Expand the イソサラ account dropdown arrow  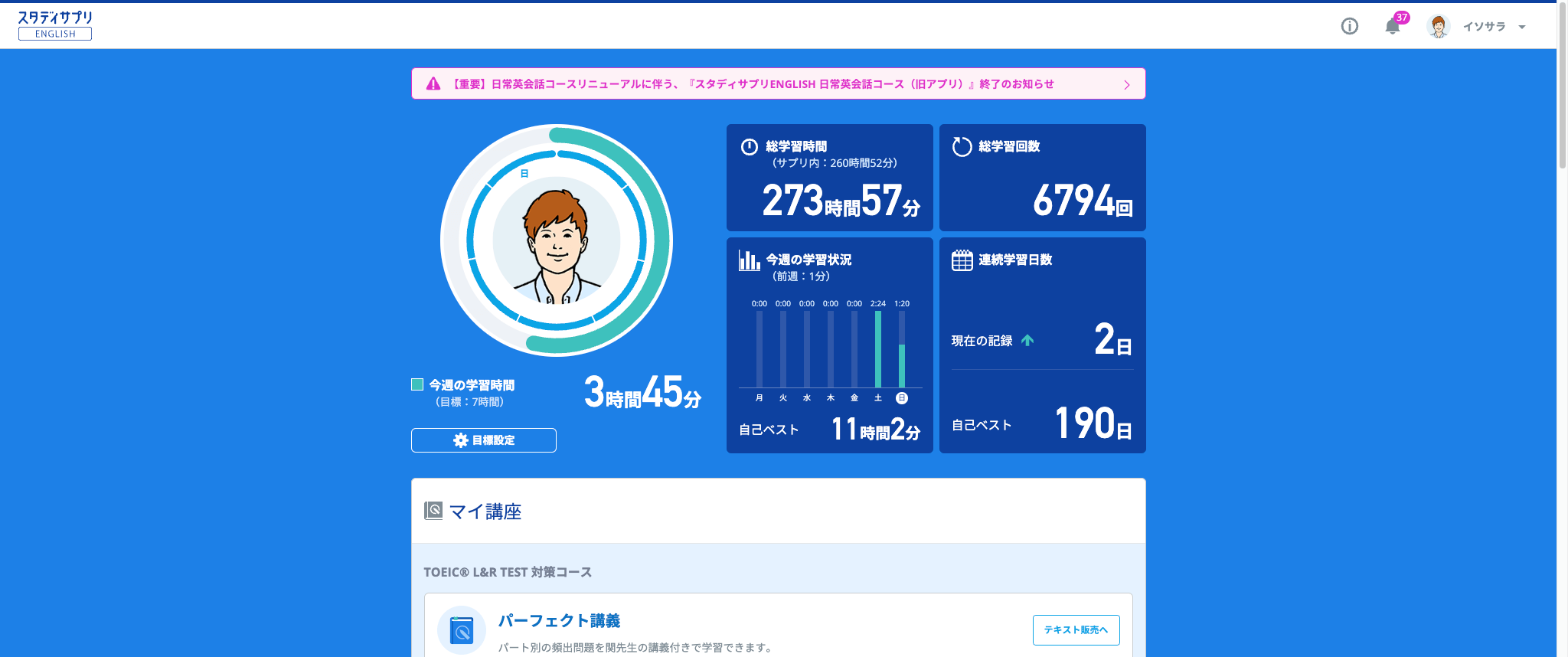(x=1522, y=27)
